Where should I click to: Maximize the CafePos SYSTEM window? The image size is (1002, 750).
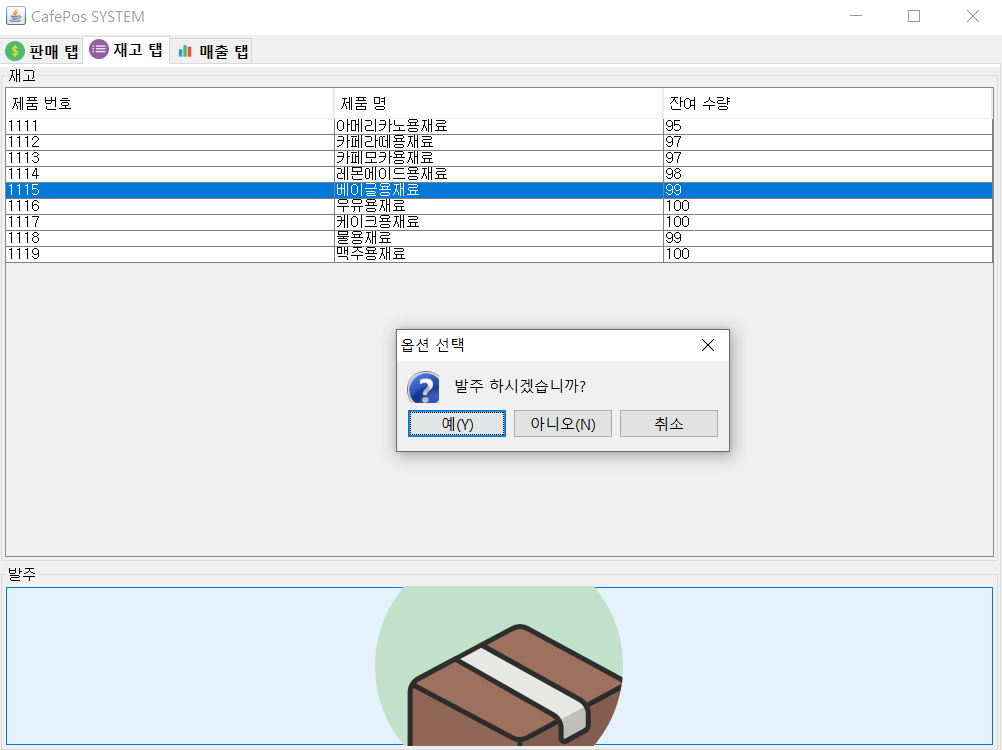[x=914, y=16]
